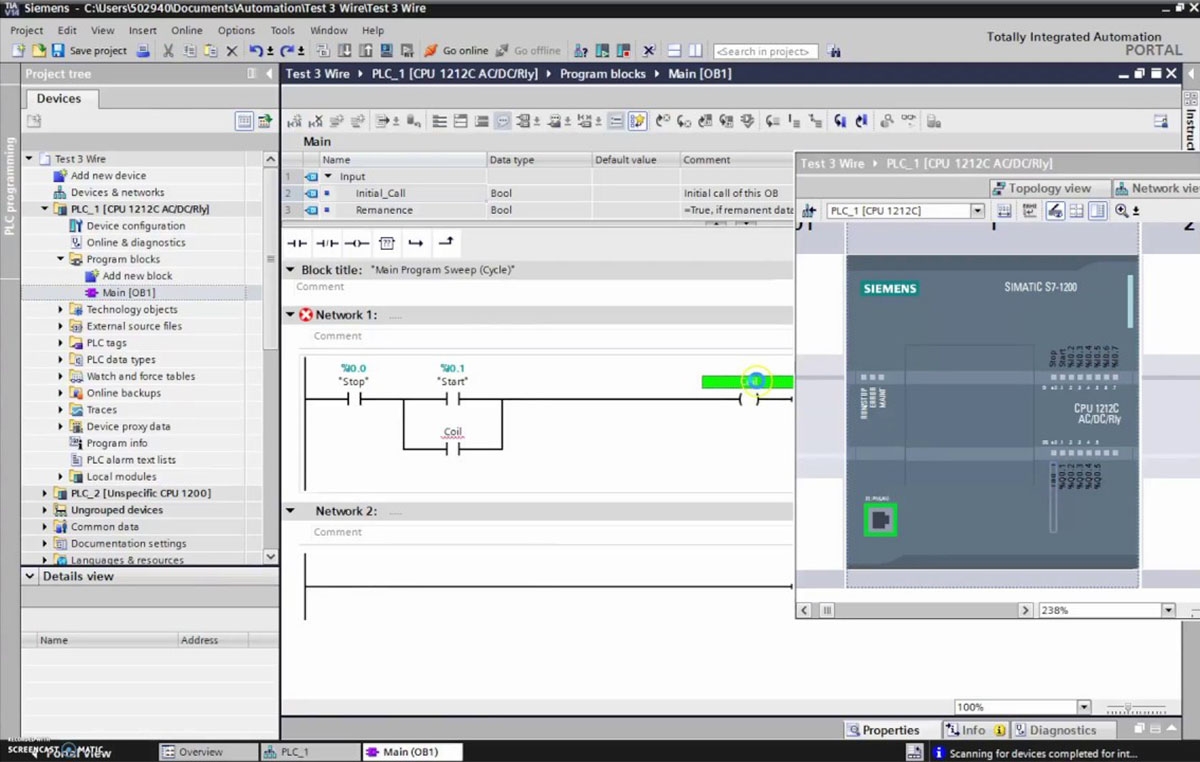Click the Undo arrow icon

tap(256, 51)
